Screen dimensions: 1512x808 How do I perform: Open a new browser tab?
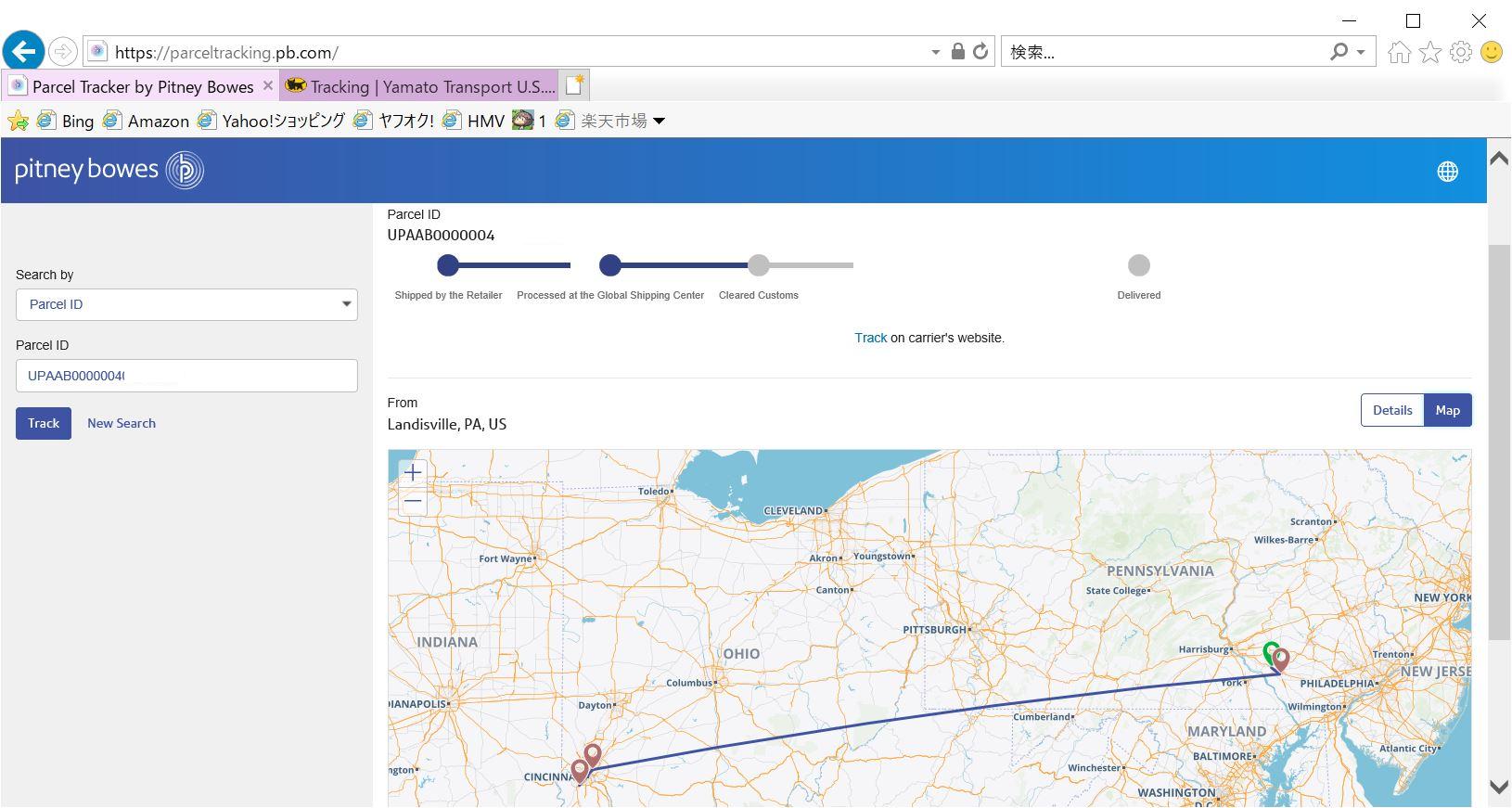pos(574,85)
